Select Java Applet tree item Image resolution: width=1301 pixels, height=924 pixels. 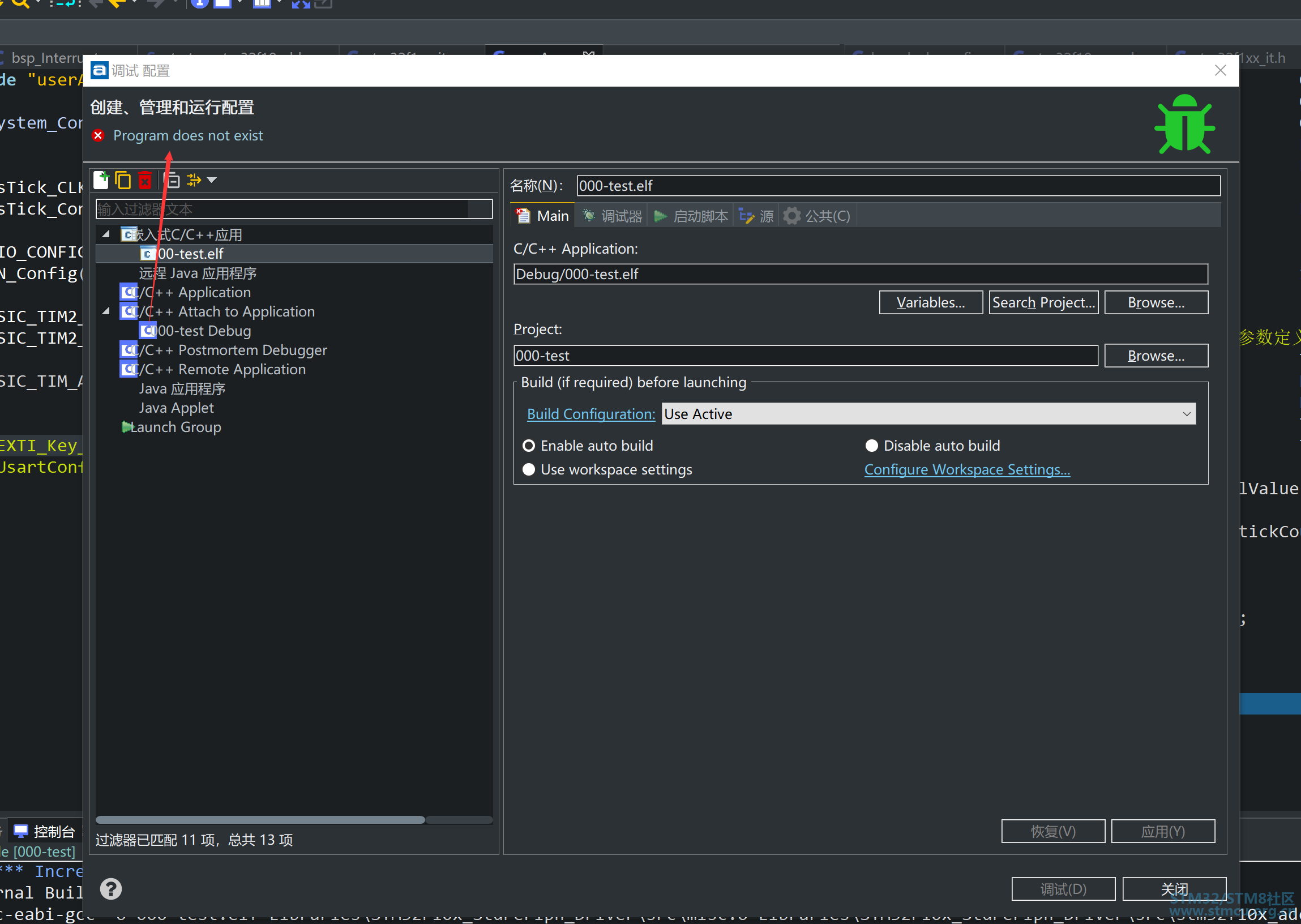tap(176, 408)
